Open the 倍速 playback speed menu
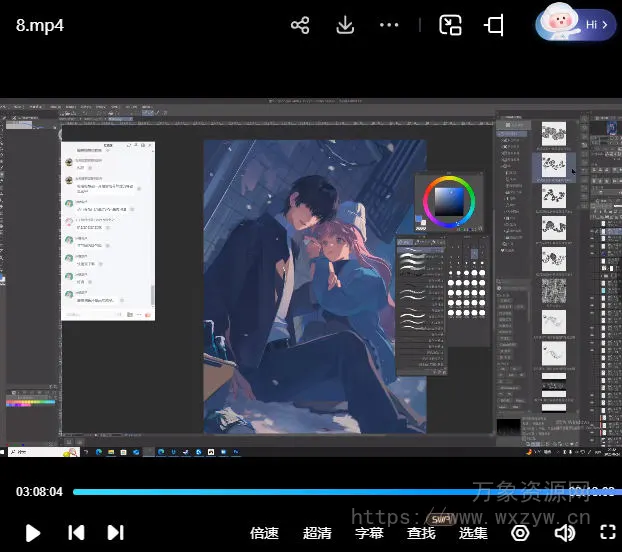Viewport: 622px width, 552px height. point(264,533)
